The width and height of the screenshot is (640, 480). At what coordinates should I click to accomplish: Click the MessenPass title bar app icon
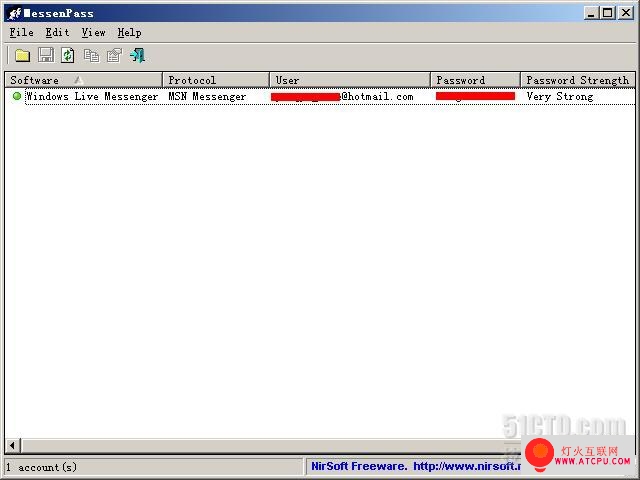(14, 13)
